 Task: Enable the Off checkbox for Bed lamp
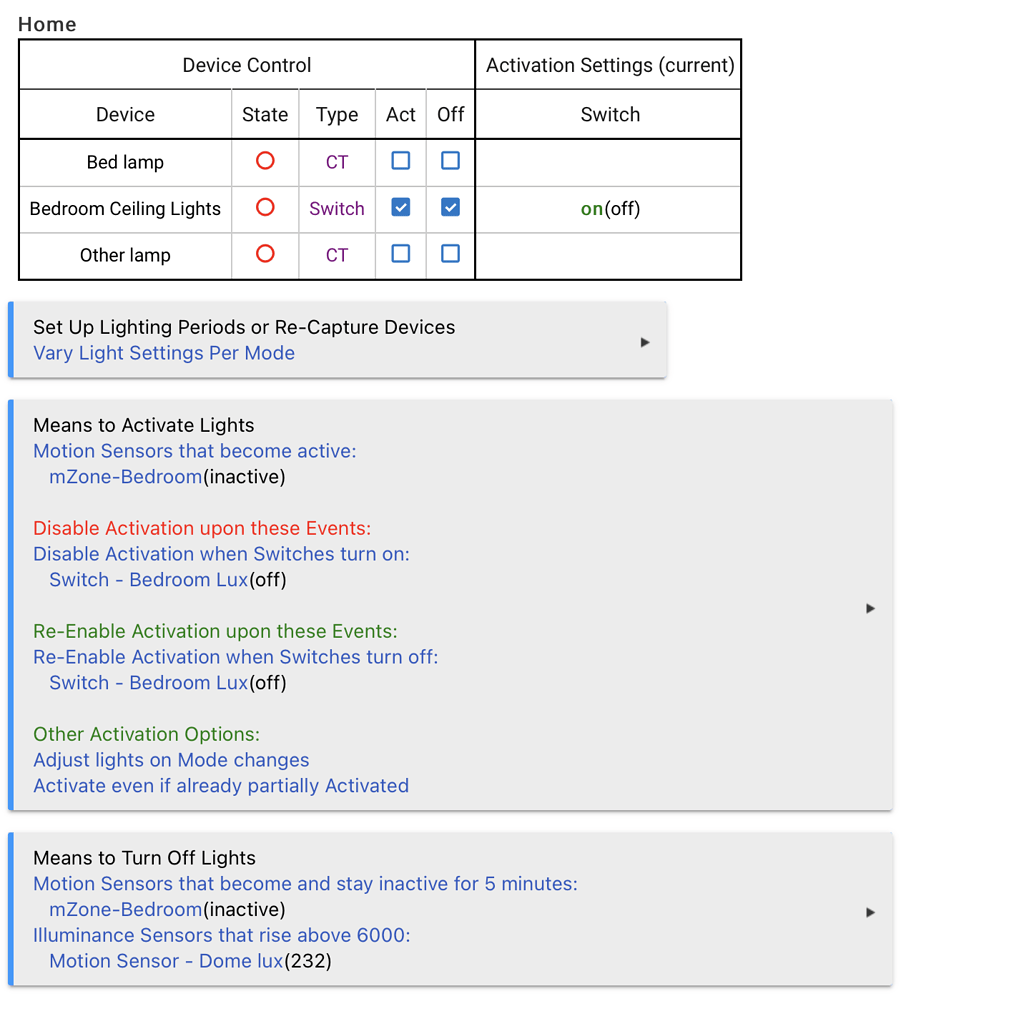(x=451, y=161)
